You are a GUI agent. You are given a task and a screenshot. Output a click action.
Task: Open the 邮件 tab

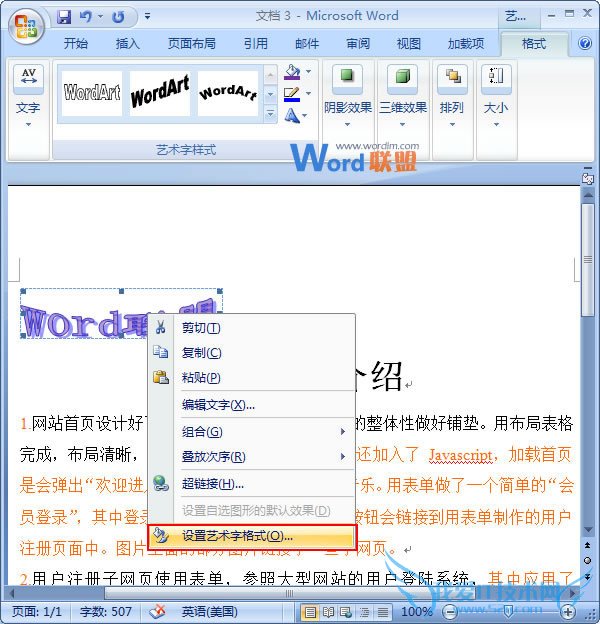pos(307,43)
